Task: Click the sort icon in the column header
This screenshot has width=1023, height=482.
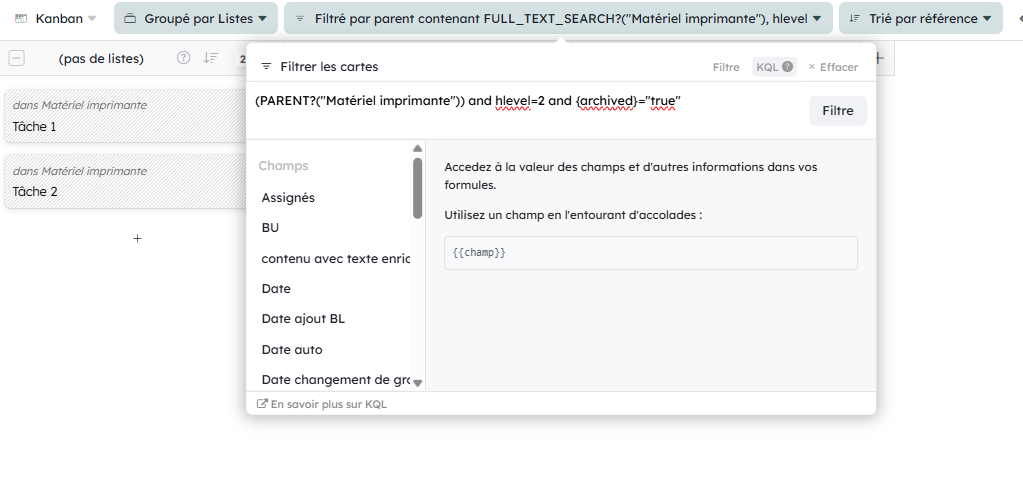Action: (210, 58)
